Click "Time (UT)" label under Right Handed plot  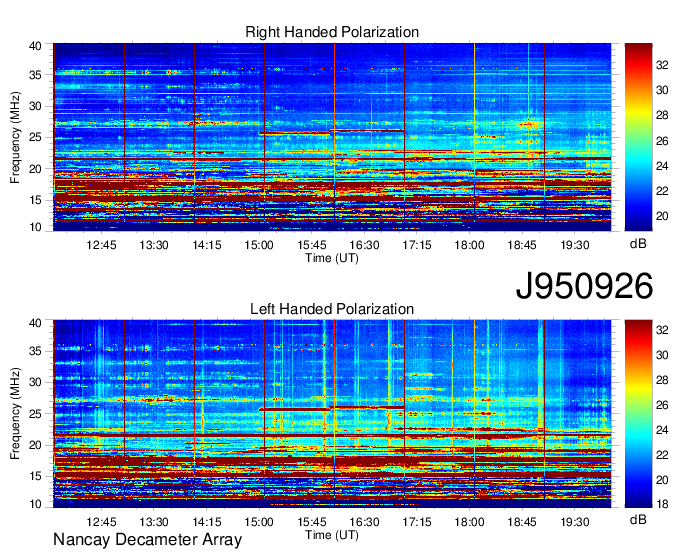tap(332, 258)
